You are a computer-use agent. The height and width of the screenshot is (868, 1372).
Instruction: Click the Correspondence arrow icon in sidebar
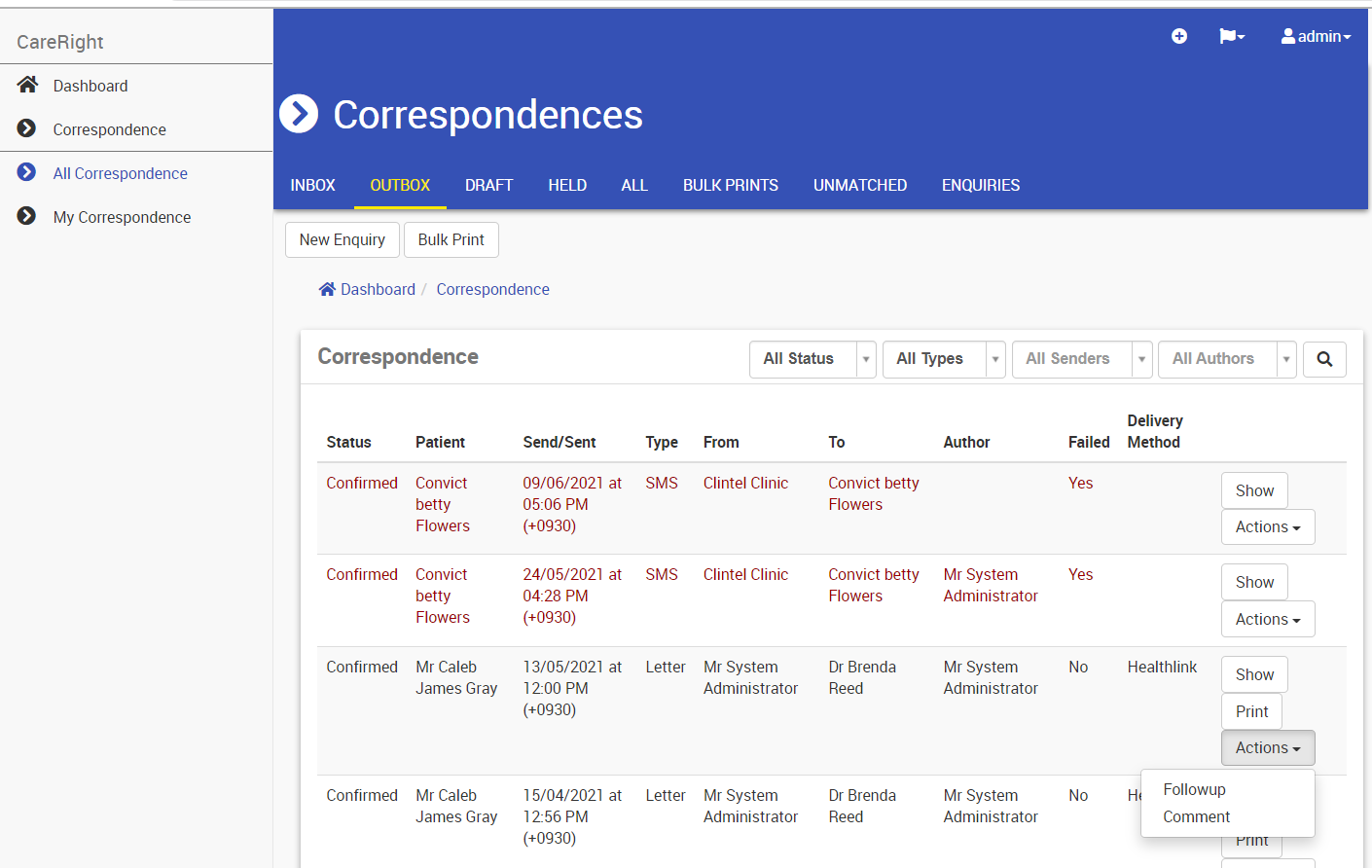click(26, 128)
